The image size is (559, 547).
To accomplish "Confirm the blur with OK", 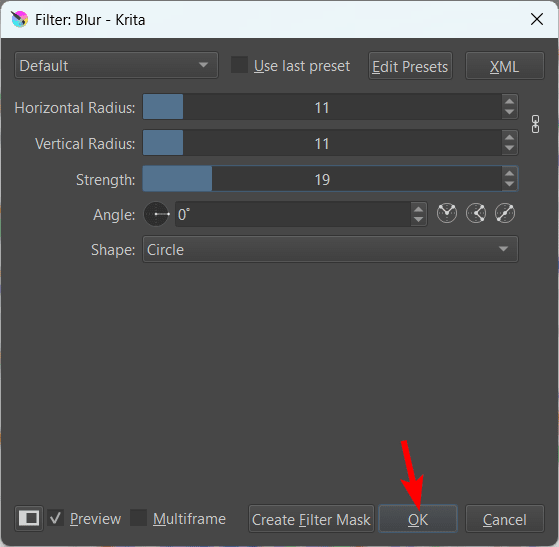I will tap(418, 519).
